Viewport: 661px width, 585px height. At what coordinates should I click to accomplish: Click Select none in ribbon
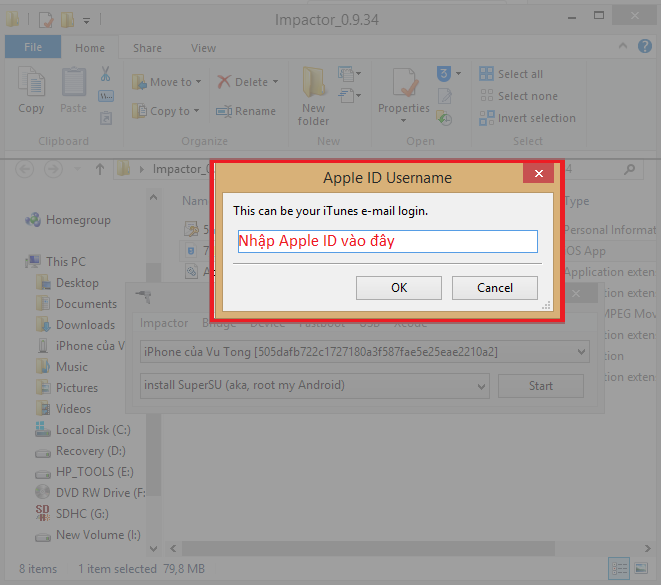(519, 96)
